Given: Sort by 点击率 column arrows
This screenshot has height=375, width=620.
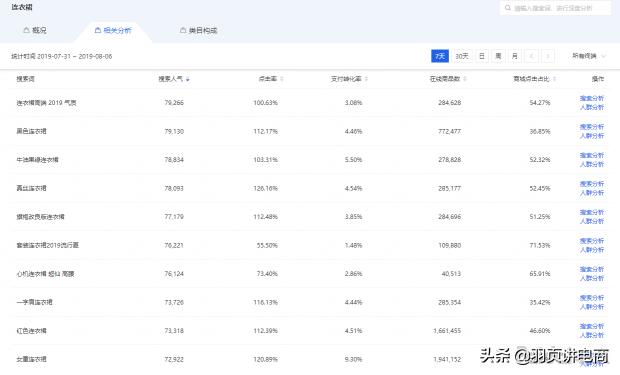Looking at the screenshot, I should point(282,79).
